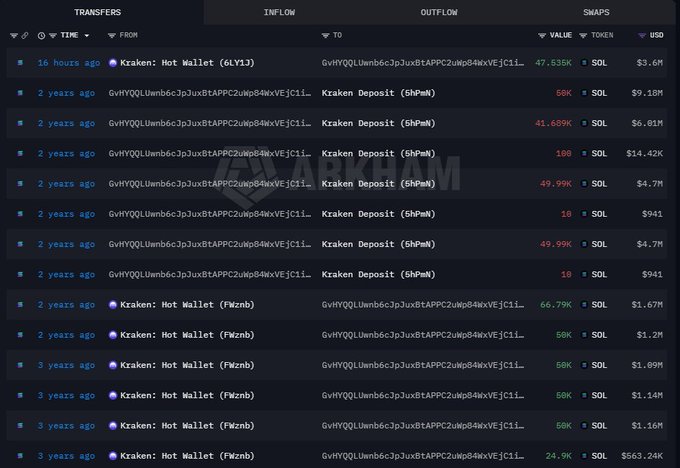Viewport: 680px width, 468px height.
Task: Click the USD amount $1.2M
Action: point(650,335)
